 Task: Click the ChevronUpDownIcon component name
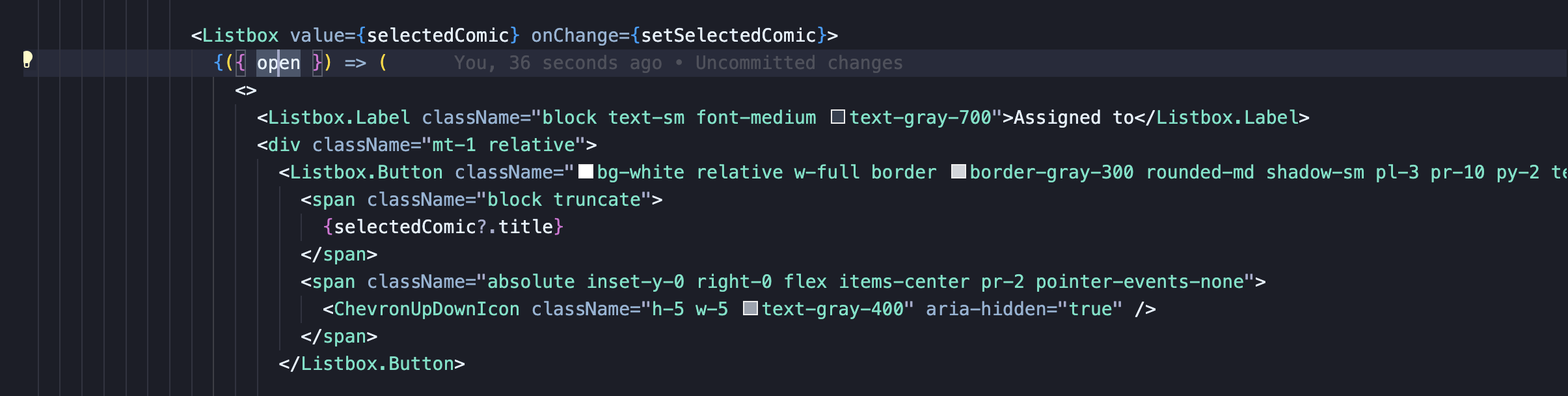tap(427, 309)
